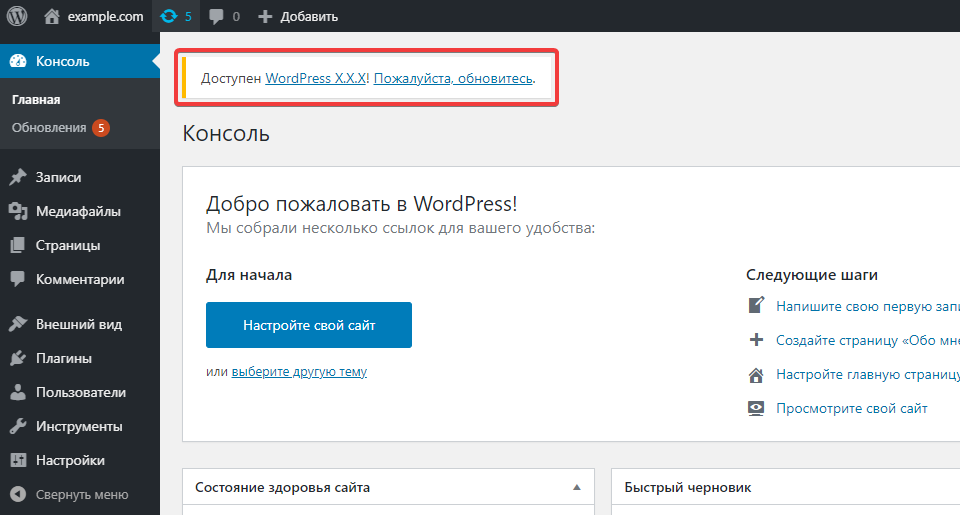The height and width of the screenshot is (515, 960).
Task: Open the Напишите свою первую запись link
Action: point(868,306)
